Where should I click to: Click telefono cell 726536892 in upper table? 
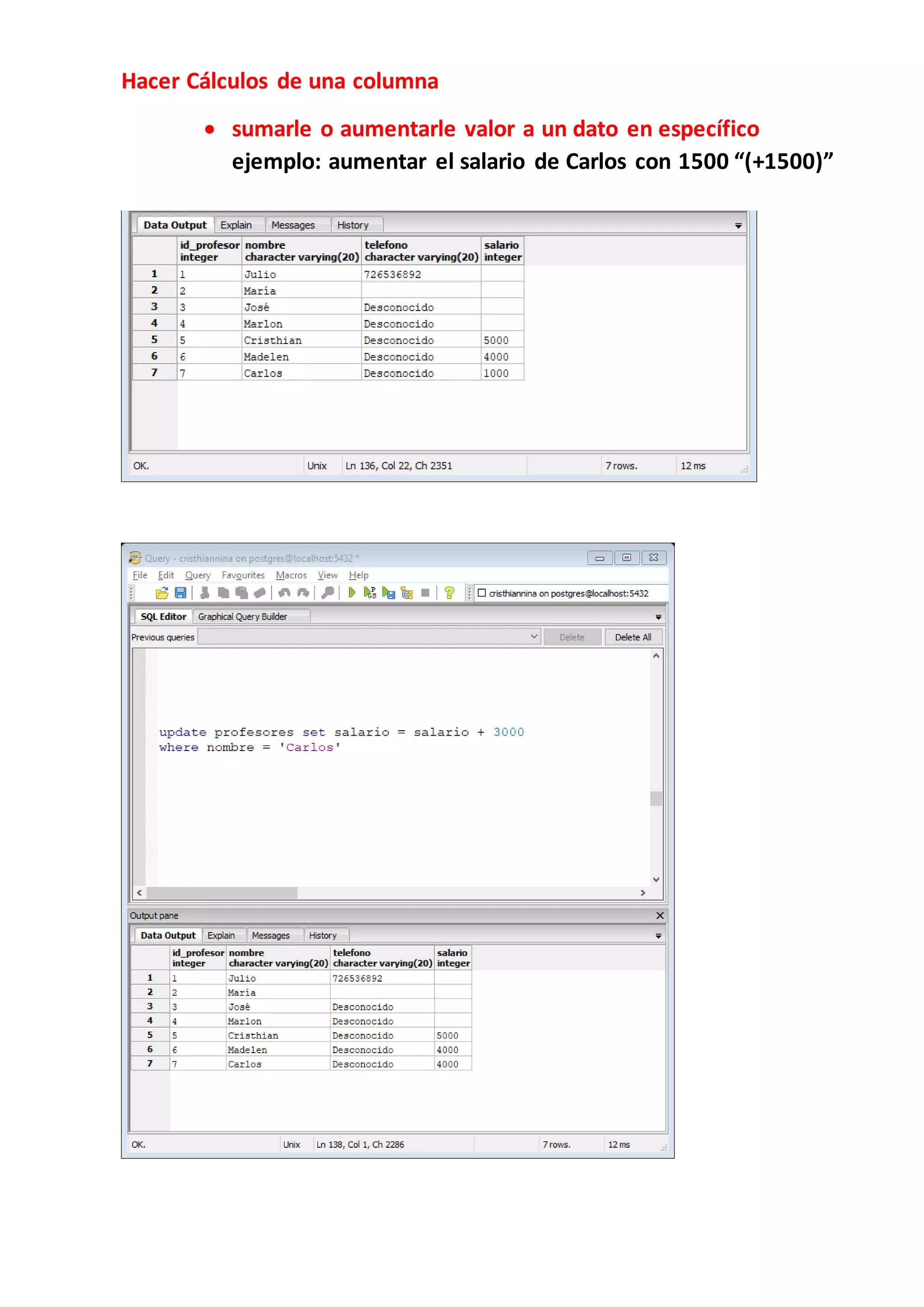[421, 274]
